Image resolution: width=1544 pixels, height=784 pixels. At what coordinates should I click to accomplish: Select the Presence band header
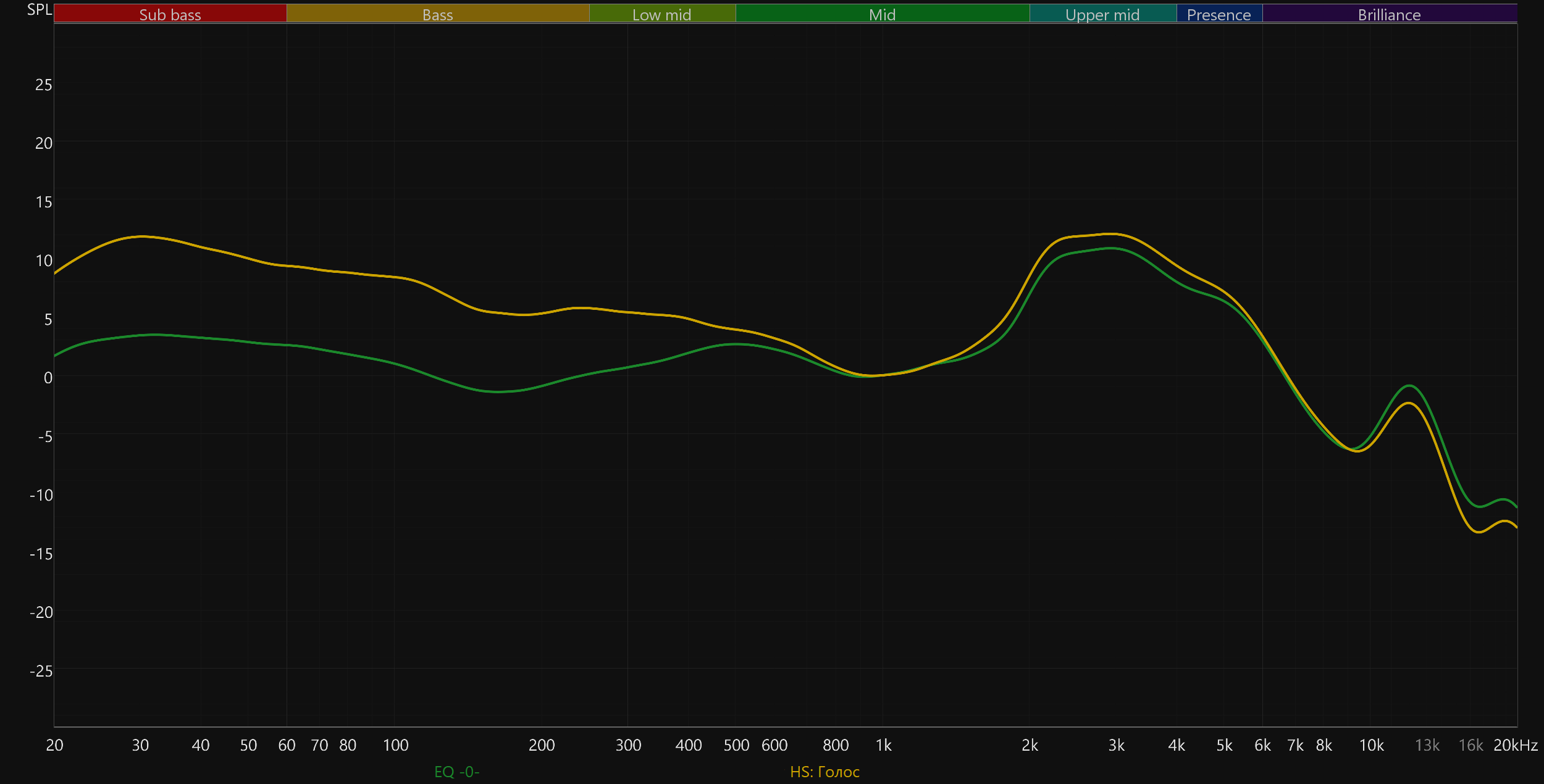[x=1219, y=14]
